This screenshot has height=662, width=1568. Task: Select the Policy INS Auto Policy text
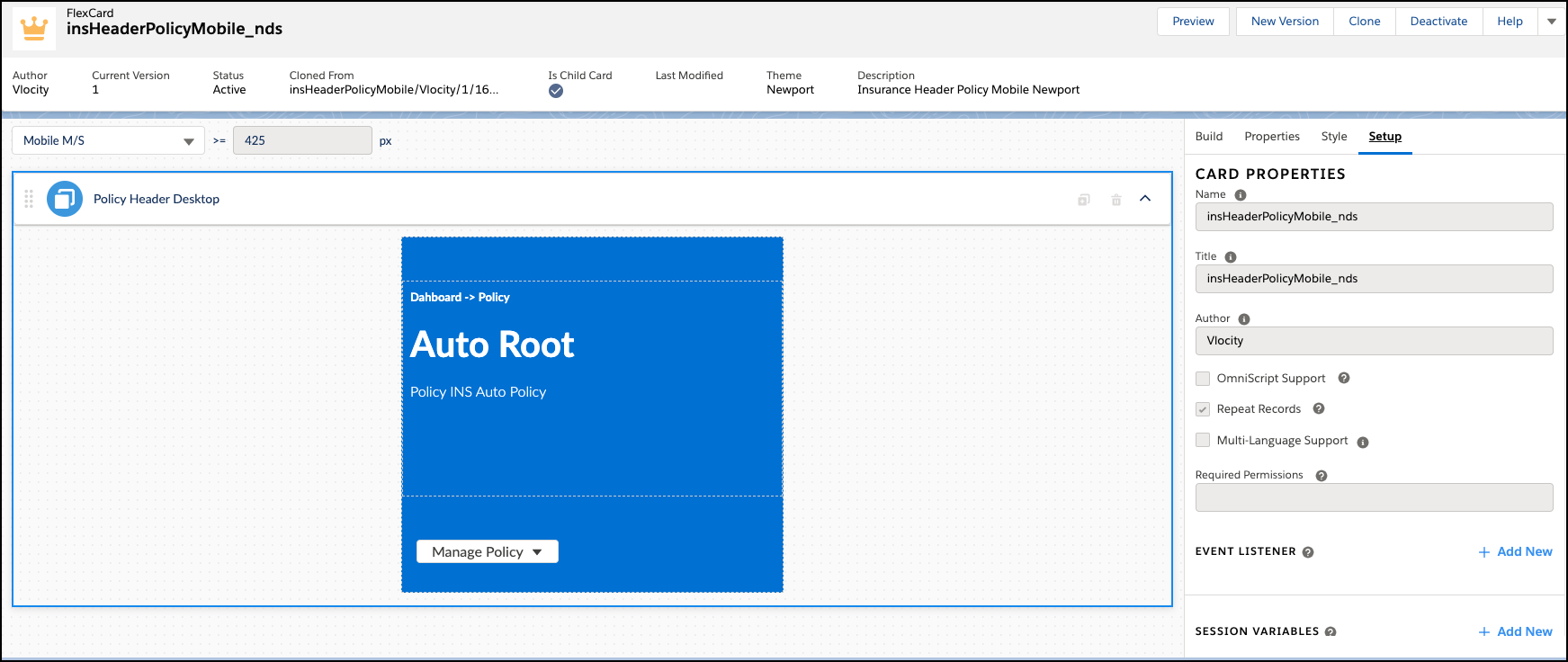pyautogui.click(x=478, y=392)
